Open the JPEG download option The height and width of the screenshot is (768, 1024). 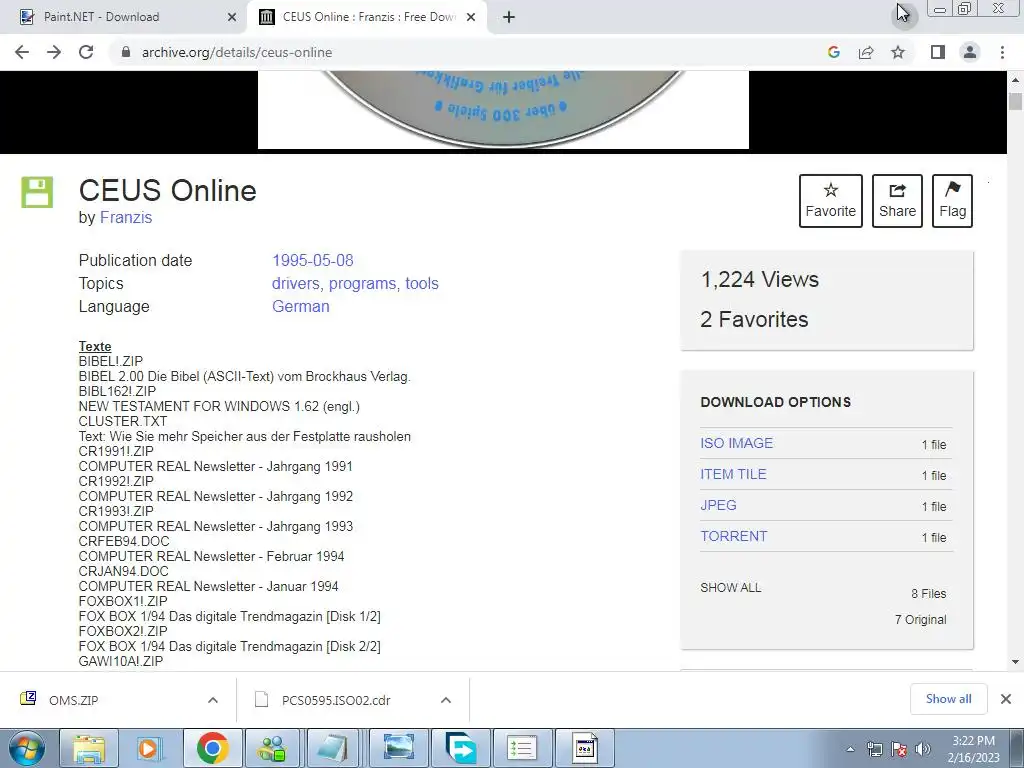tap(718, 505)
